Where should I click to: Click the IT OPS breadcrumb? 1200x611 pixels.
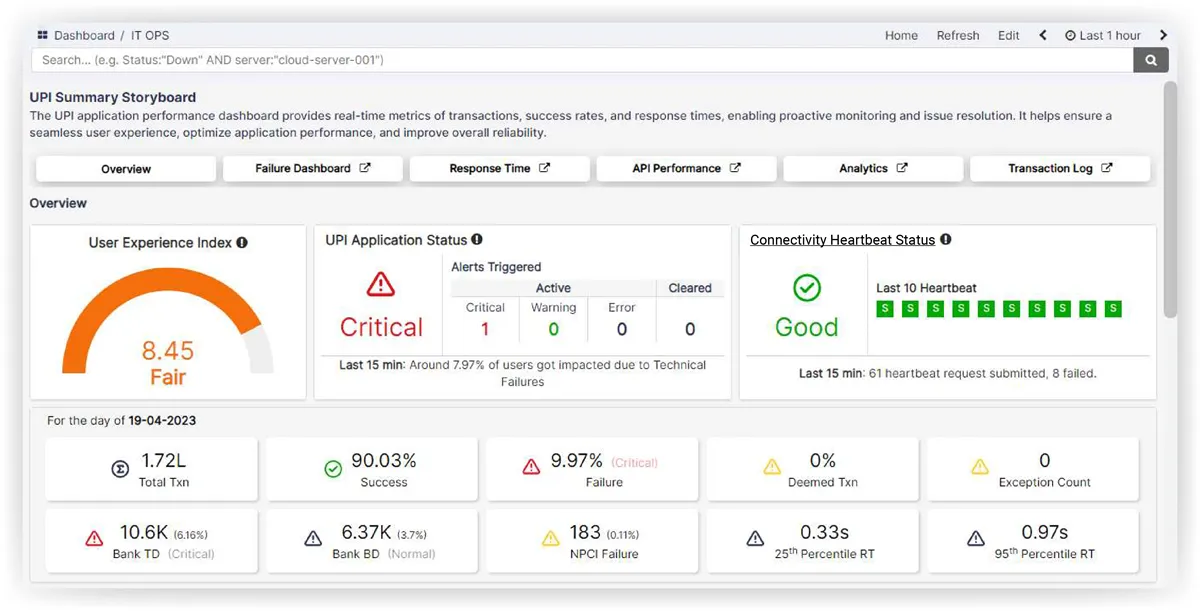click(x=151, y=35)
